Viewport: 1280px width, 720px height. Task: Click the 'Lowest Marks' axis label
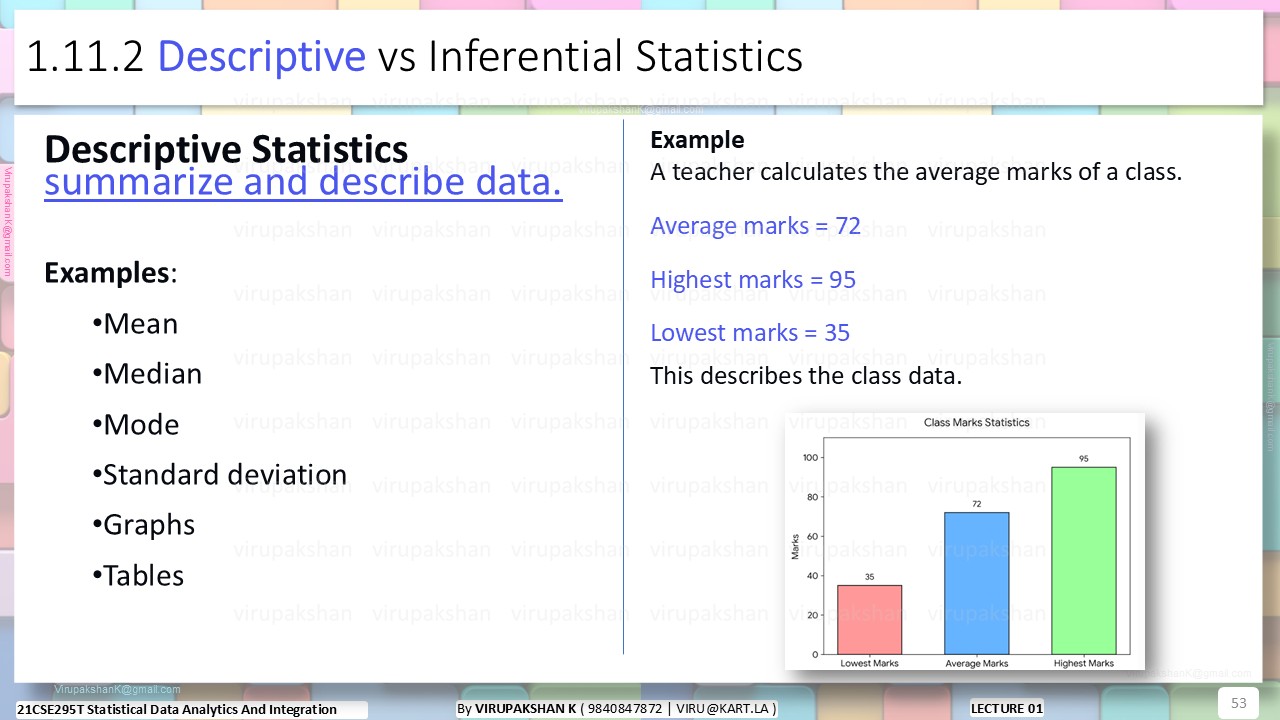[869, 664]
